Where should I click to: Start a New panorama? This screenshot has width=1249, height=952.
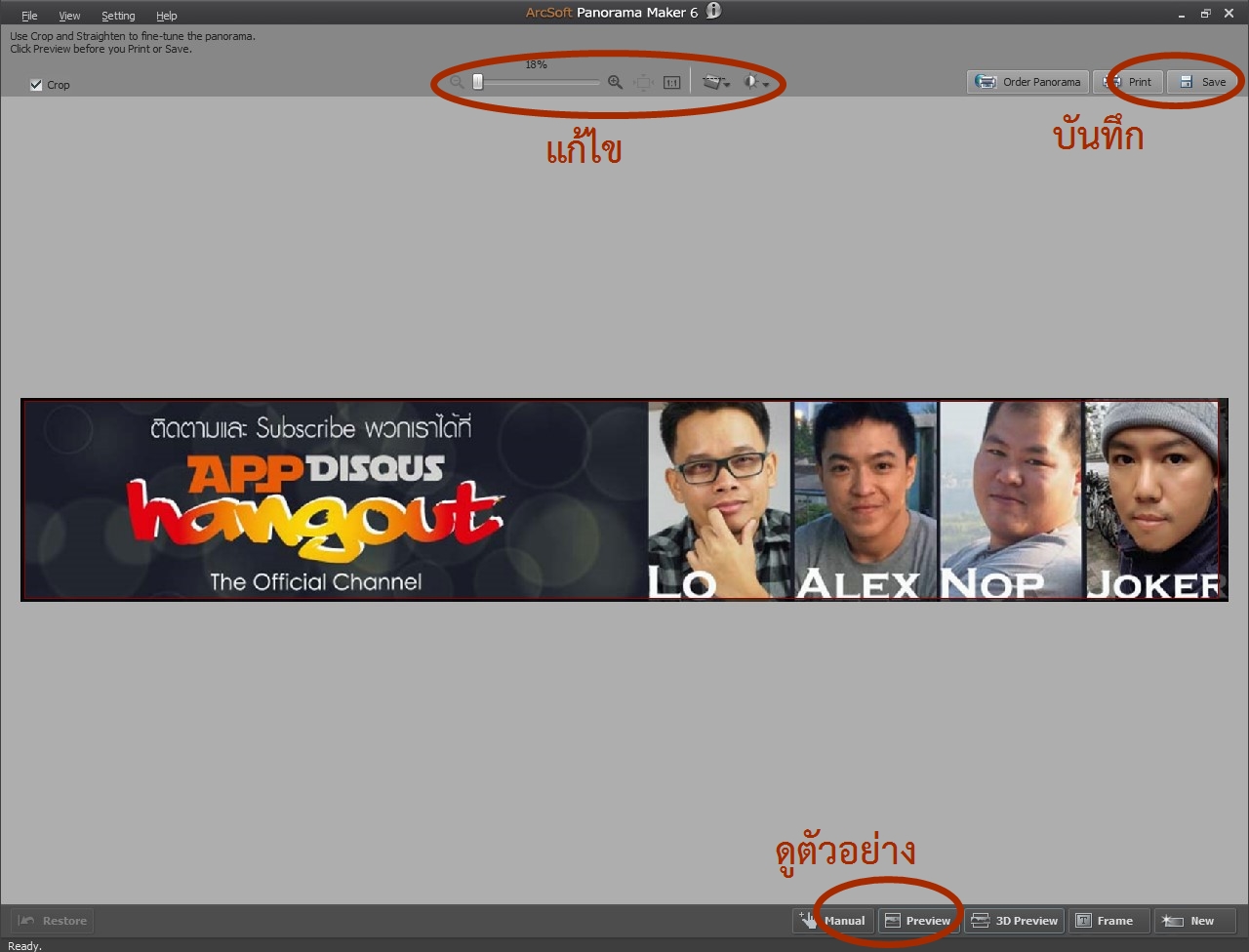pyautogui.click(x=1194, y=921)
